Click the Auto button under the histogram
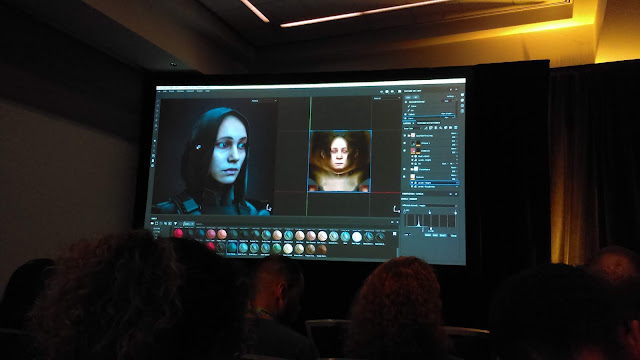The width and height of the screenshot is (640, 360). coord(435,235)
